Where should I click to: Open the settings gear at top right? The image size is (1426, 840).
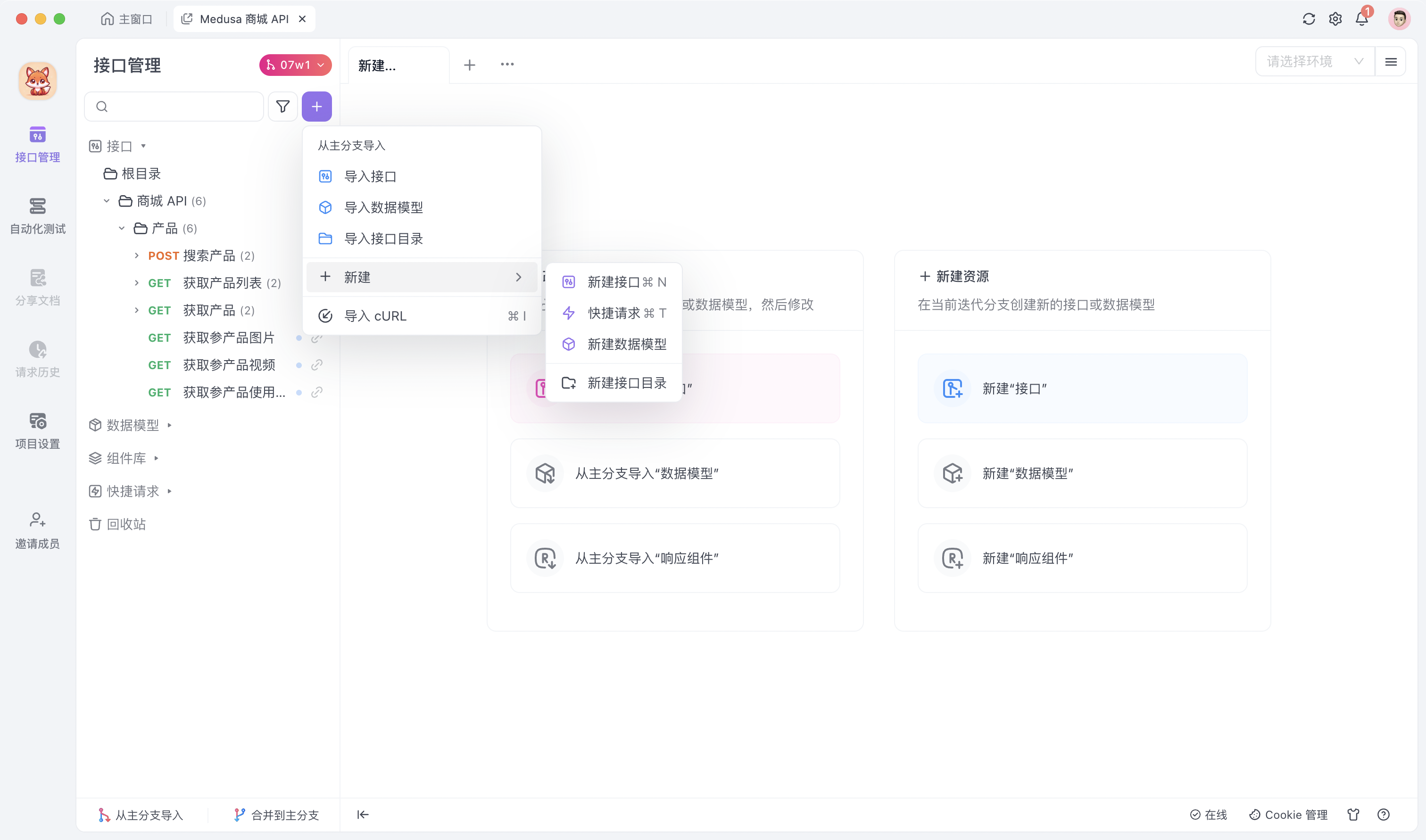pyautogui.click(x=1335, y=19)
